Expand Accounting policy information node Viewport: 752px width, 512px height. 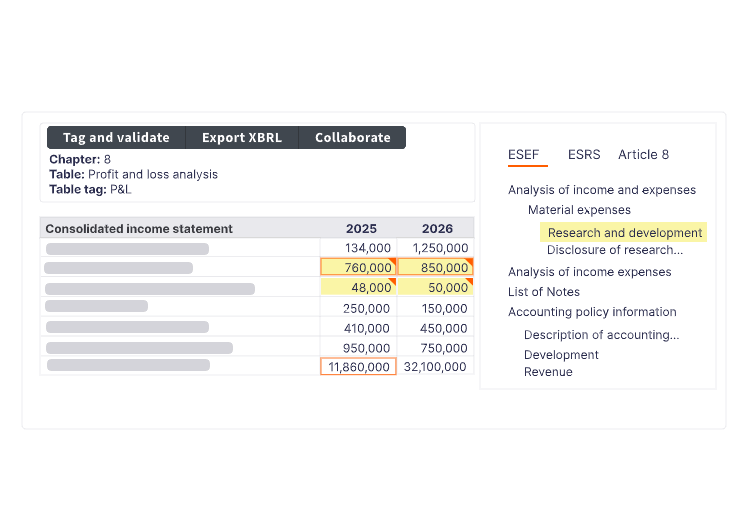tap(592, 312)
